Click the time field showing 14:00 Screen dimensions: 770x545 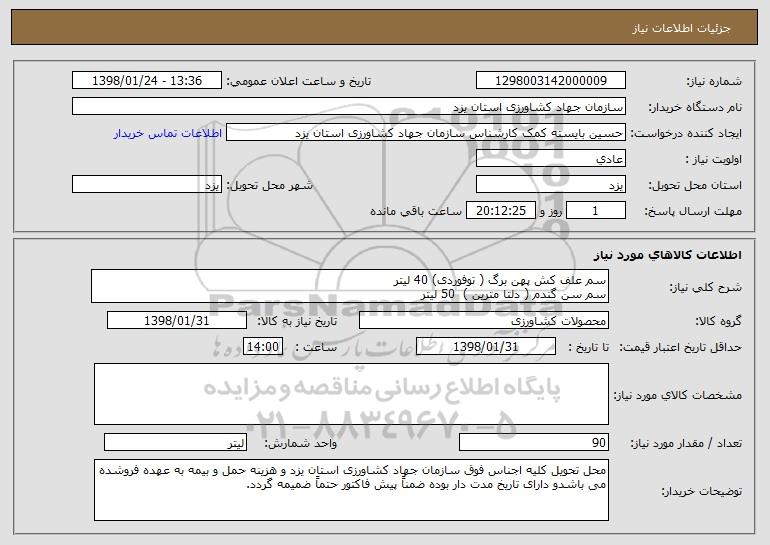pos(263,347)
